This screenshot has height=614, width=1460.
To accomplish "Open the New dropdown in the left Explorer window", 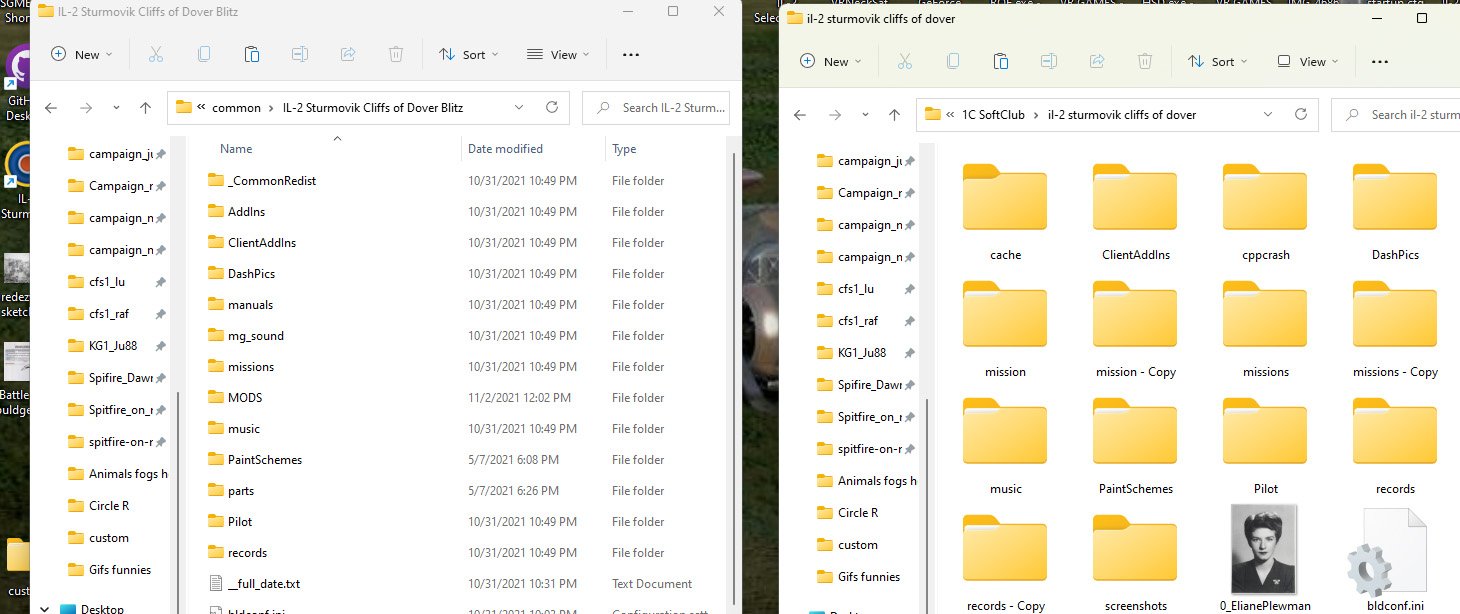I will (x=82, y=55).
